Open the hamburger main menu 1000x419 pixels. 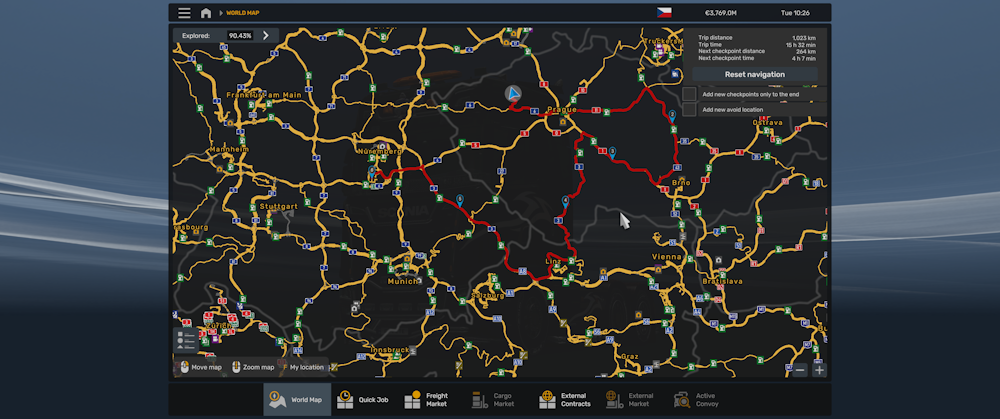click(x=184, y=13)
